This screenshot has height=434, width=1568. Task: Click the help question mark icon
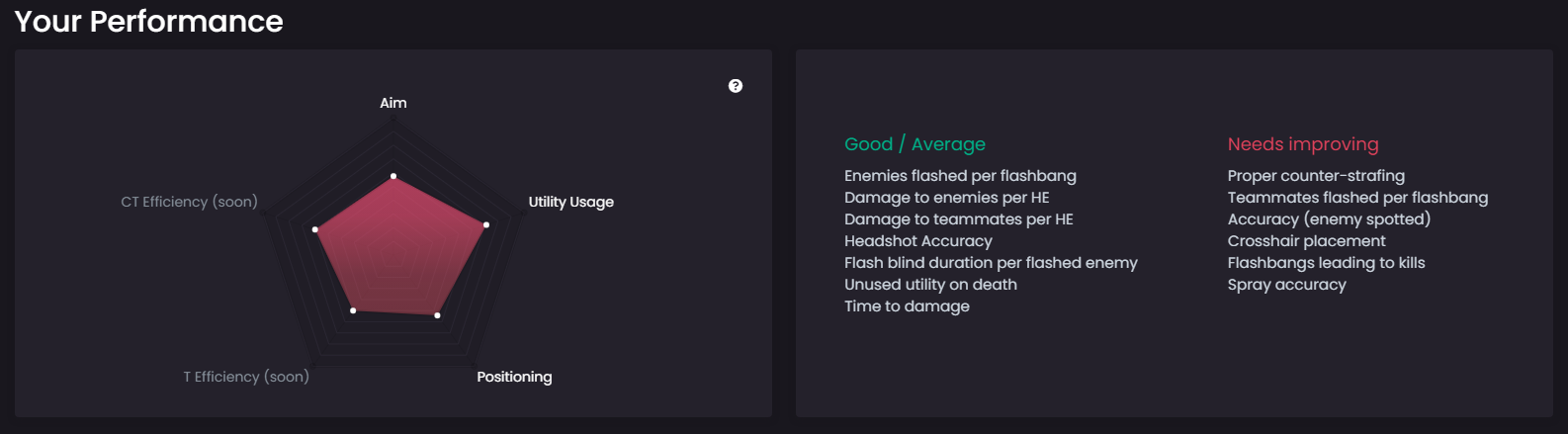(x=736, y=86)
